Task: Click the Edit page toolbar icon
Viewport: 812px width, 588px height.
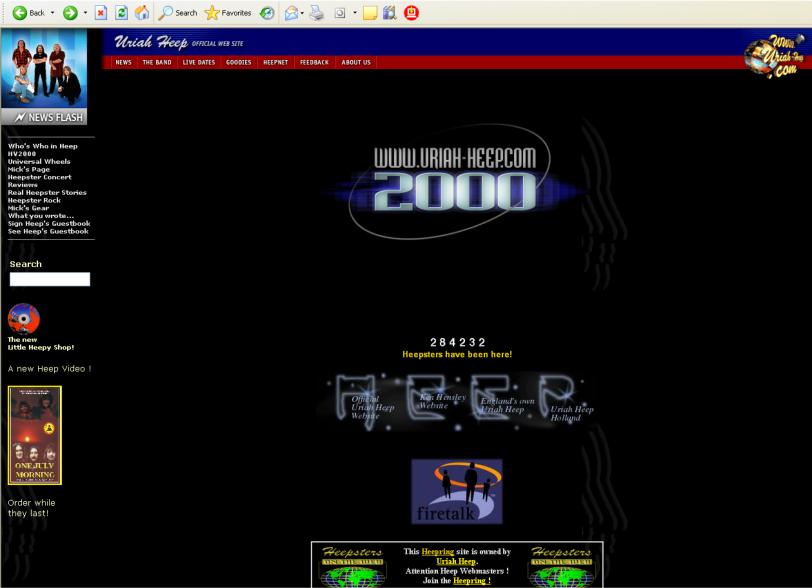Action: click(x=340, y=12)
